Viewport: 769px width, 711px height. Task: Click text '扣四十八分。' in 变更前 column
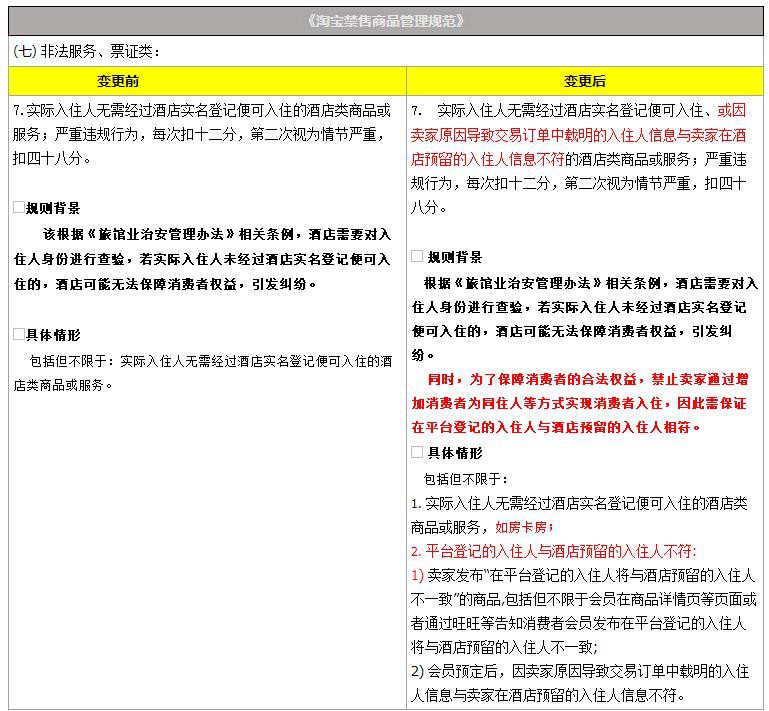pos(51,158)
